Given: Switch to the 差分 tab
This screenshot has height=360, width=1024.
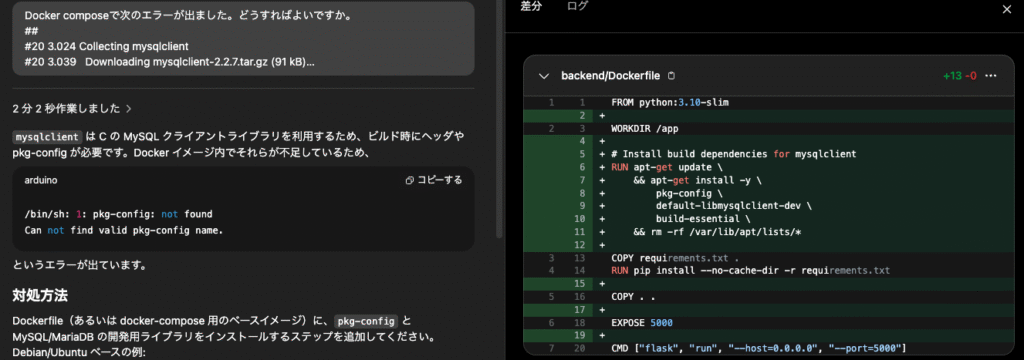Looking at the screenshot, I should pos(531,7).
